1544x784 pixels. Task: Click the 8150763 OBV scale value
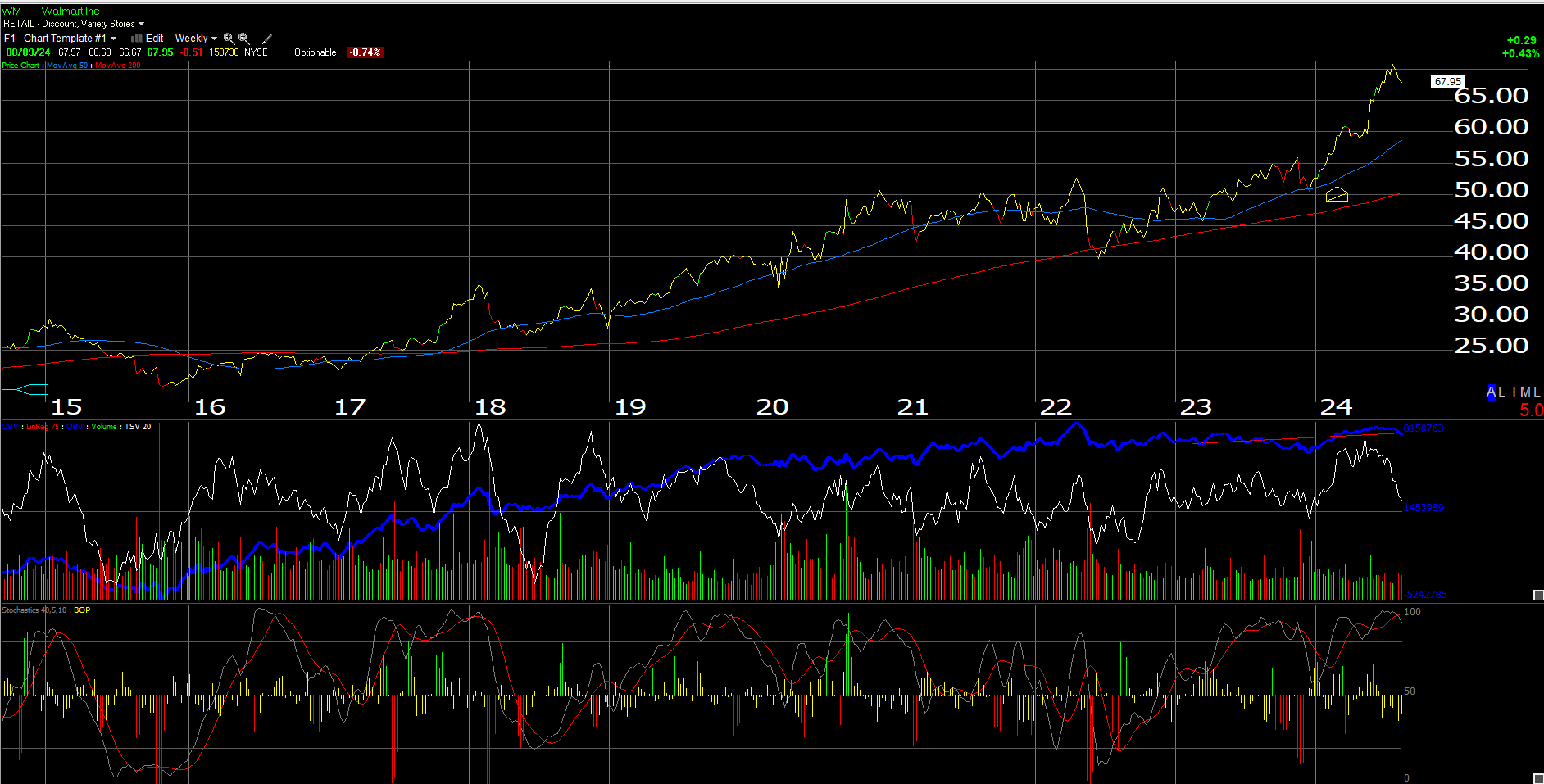[1424, 428]
